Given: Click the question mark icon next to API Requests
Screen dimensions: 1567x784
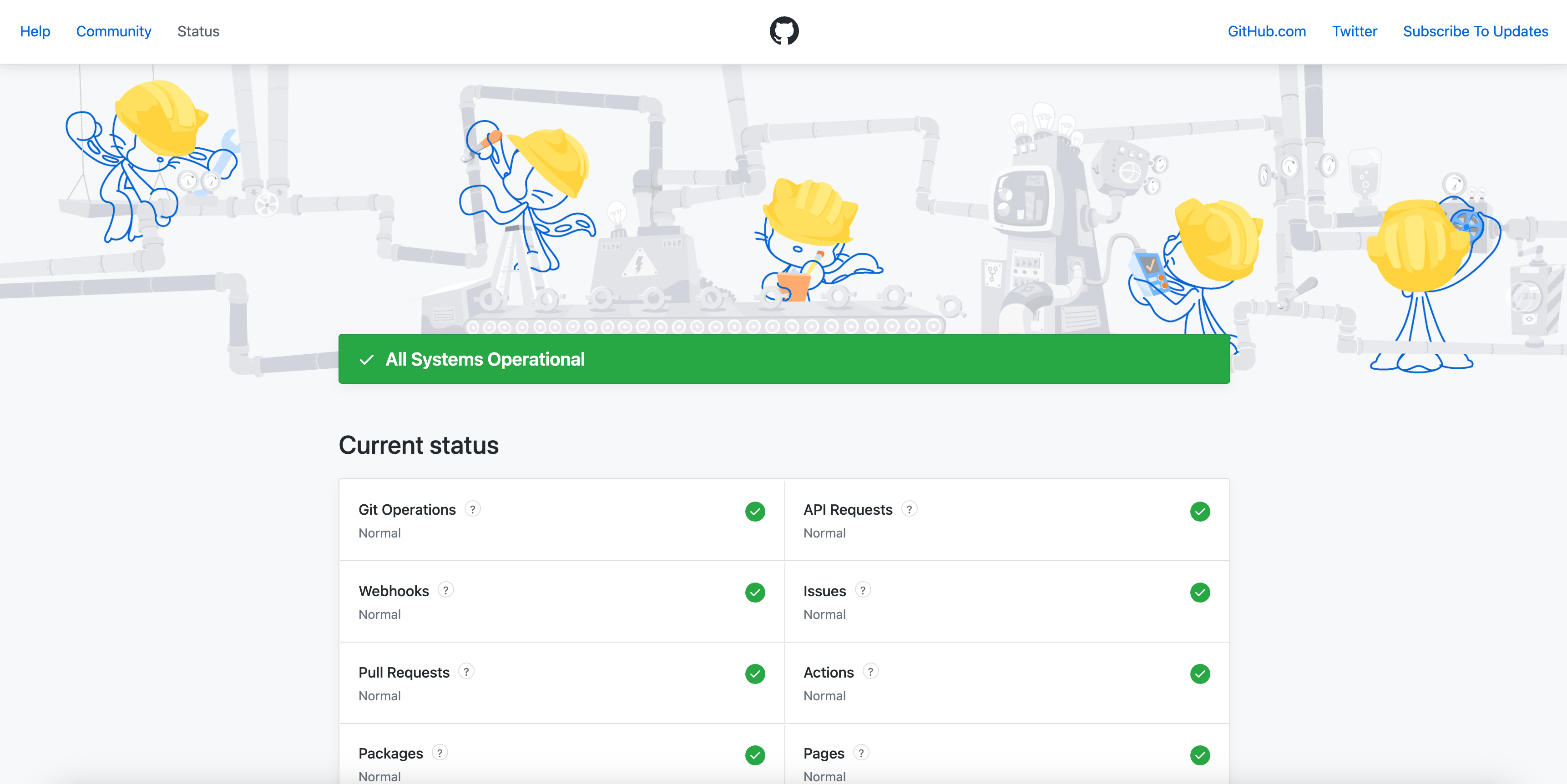Looking at the screenshot, I should 909,509.
